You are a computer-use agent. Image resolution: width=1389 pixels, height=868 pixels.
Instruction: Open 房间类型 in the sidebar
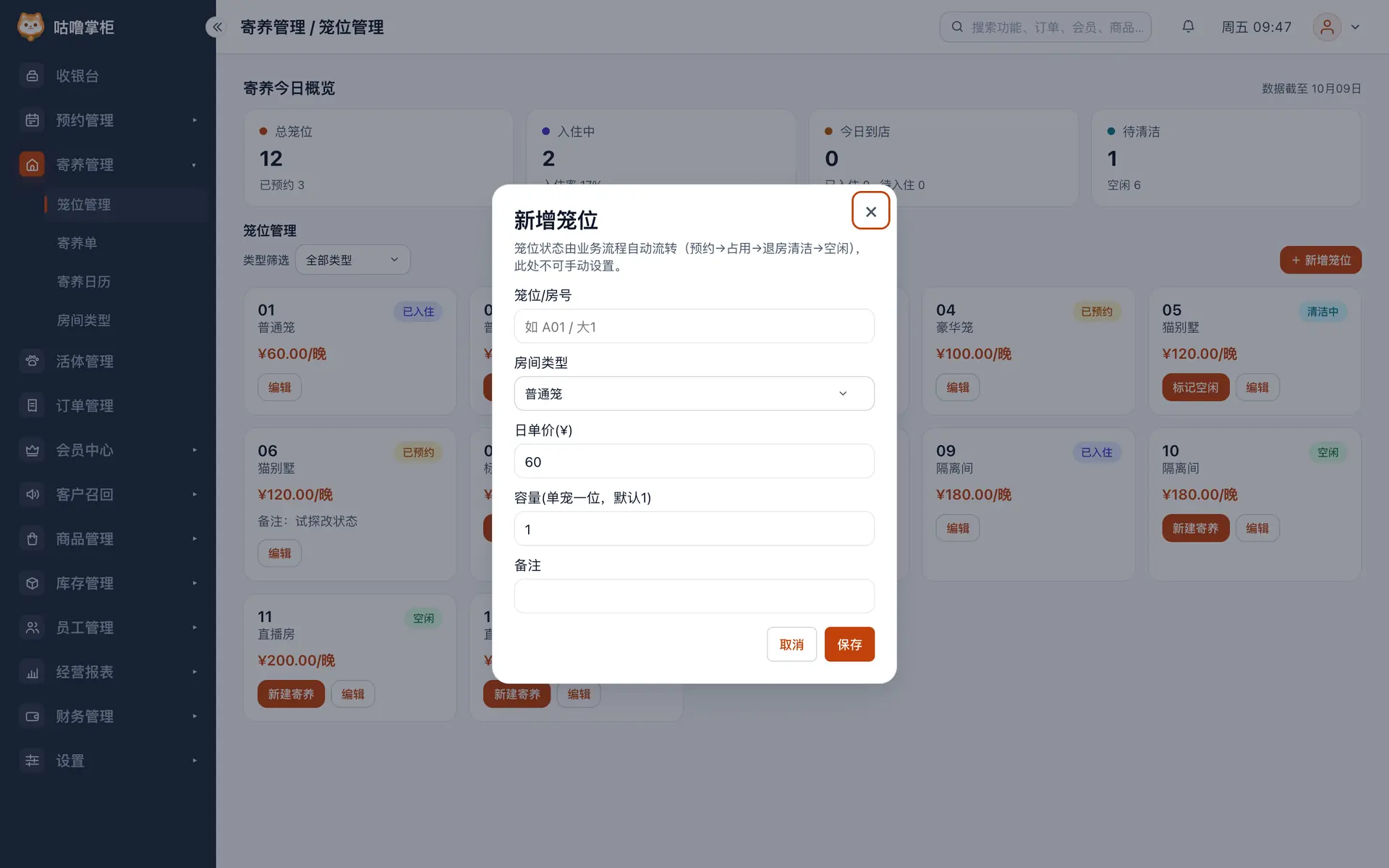point(84,320)
